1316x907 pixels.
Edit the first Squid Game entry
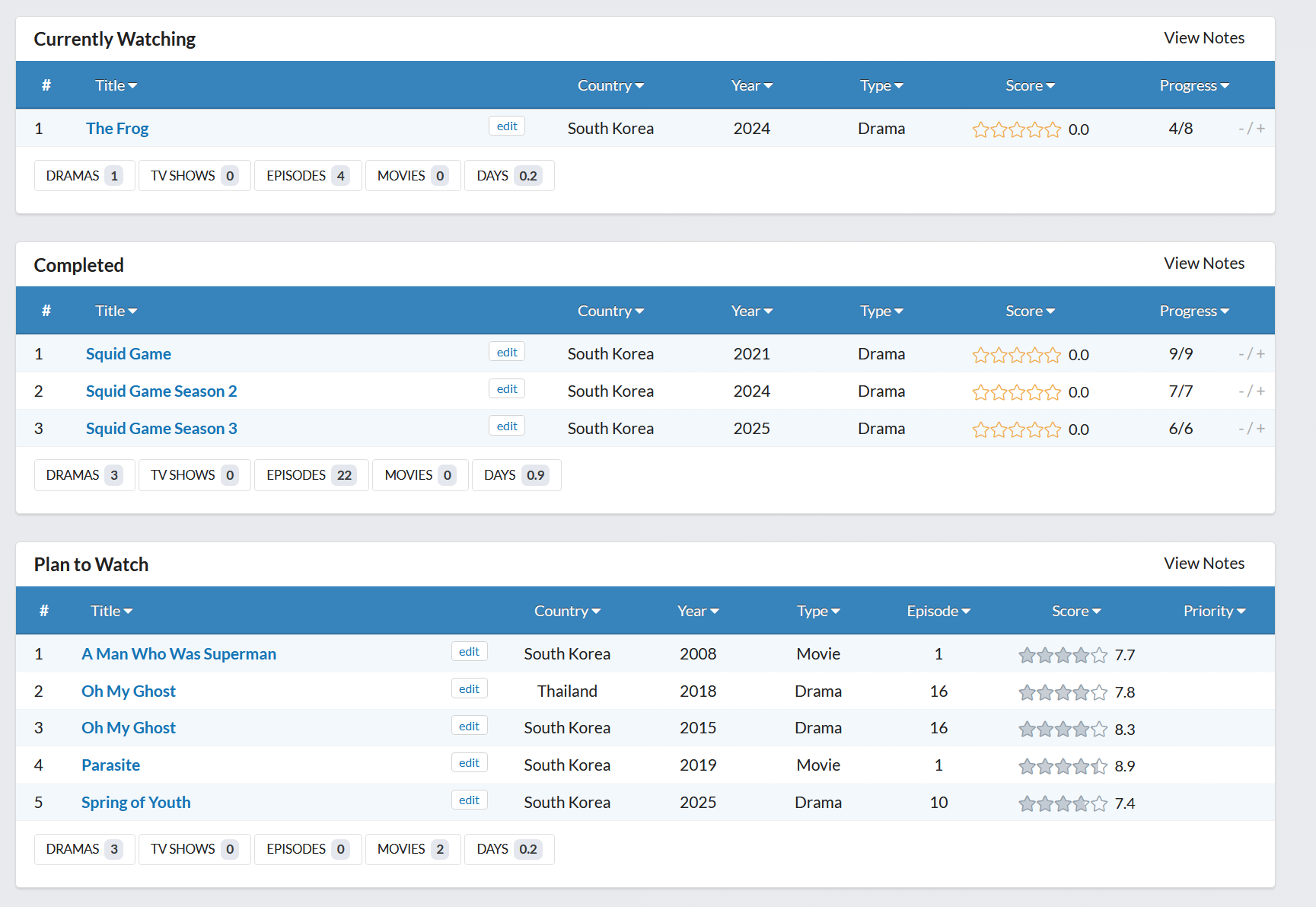coord(507,353)
